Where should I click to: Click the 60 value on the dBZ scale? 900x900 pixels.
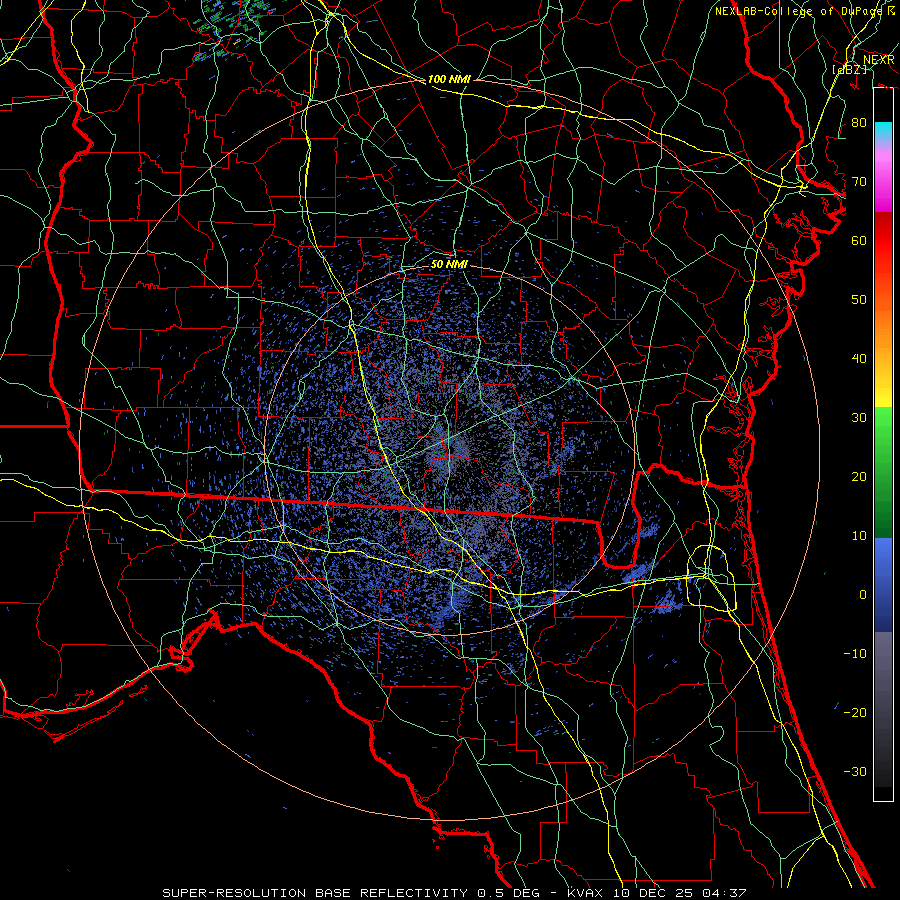(x=859, y=240)
